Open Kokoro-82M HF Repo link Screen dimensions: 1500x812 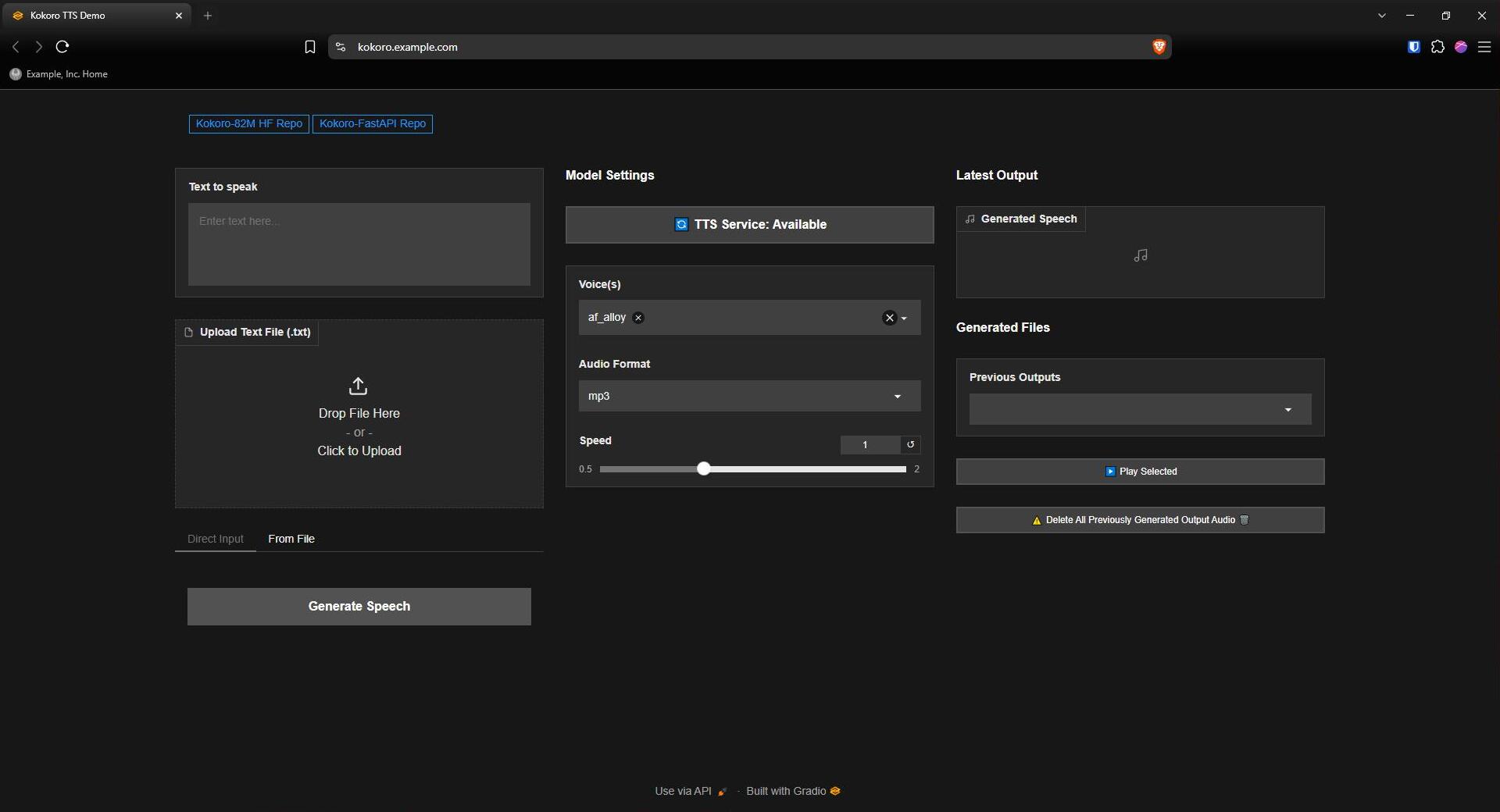tap(249, 124)
